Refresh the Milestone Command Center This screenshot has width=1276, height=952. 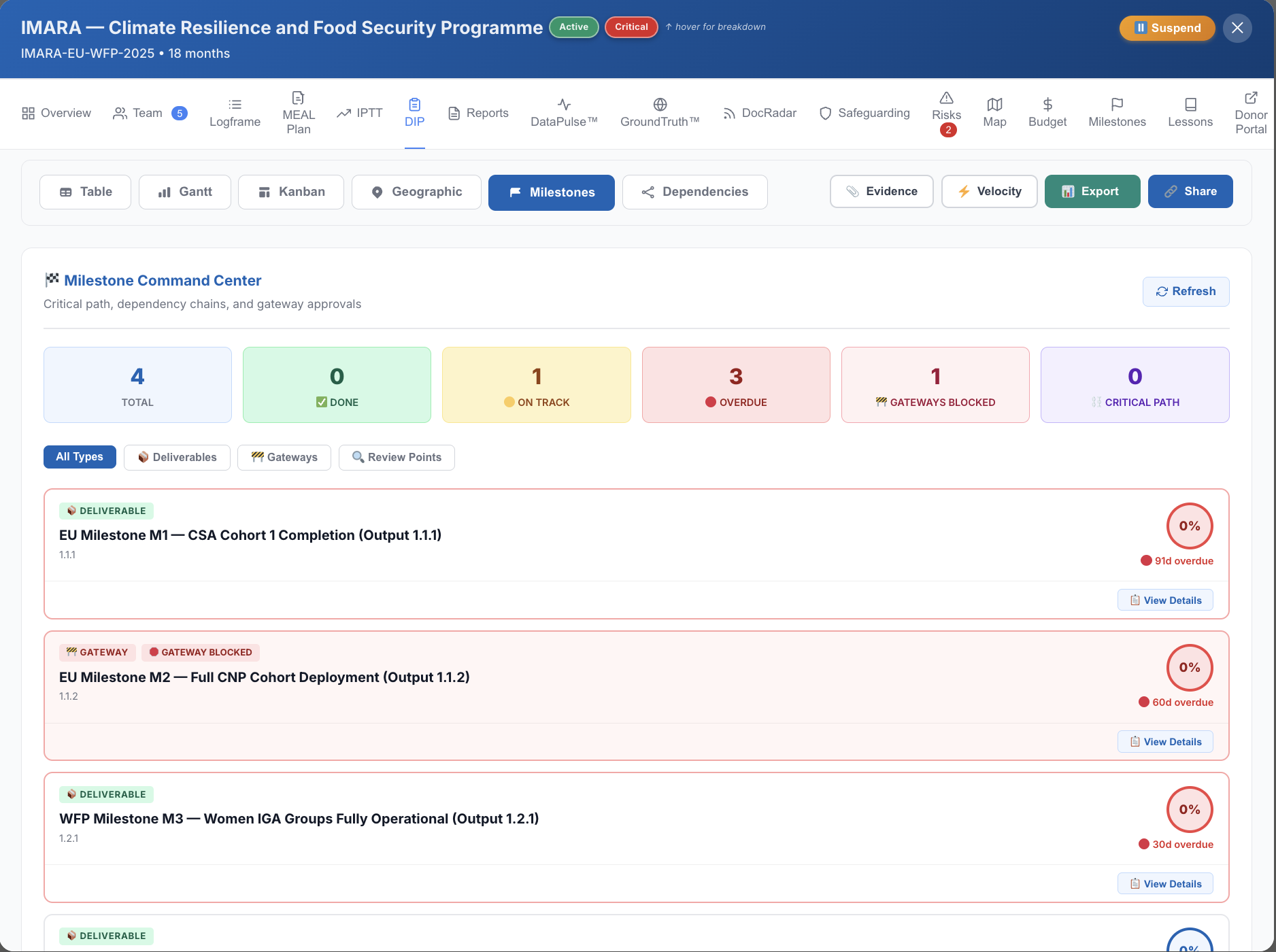click(x=1186, y=292)
